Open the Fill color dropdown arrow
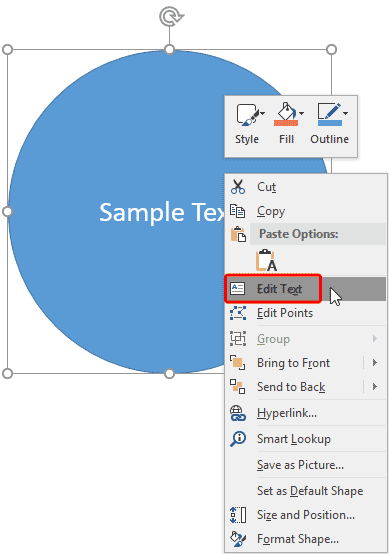Viewport: 389px width, 554px height. click(301, 113)
